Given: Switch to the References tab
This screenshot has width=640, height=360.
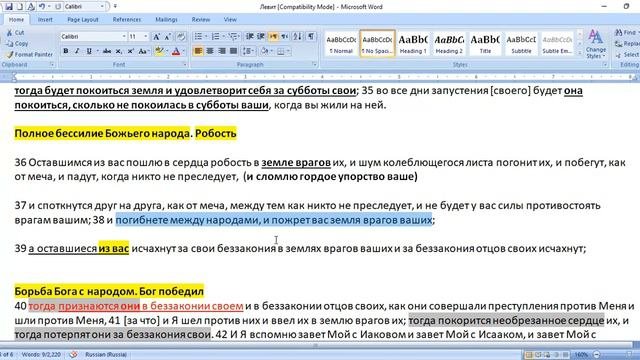Looking at the screenshot, I should (x=127, y=20).
